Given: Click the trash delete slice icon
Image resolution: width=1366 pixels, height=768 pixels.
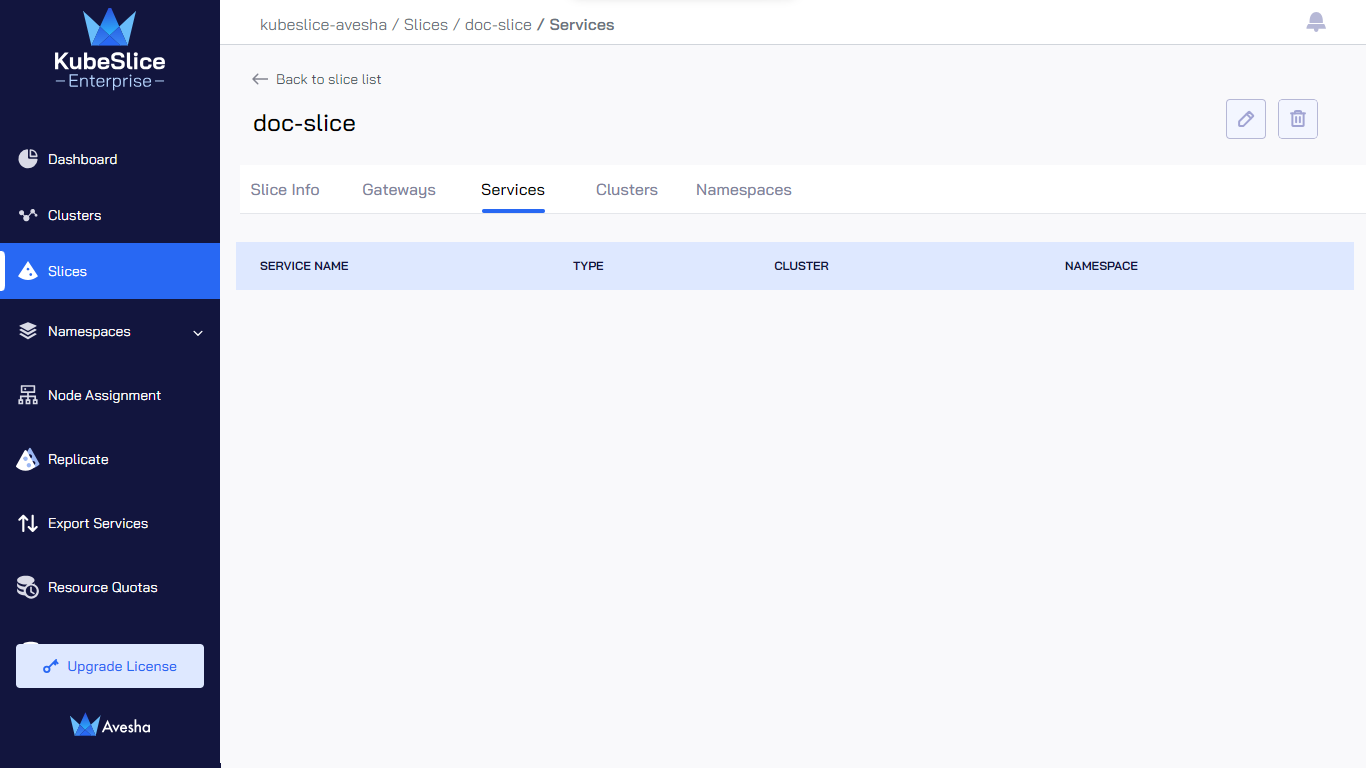Looking at the screenshot, I should pyautogui.click(x=1298, y=119).
